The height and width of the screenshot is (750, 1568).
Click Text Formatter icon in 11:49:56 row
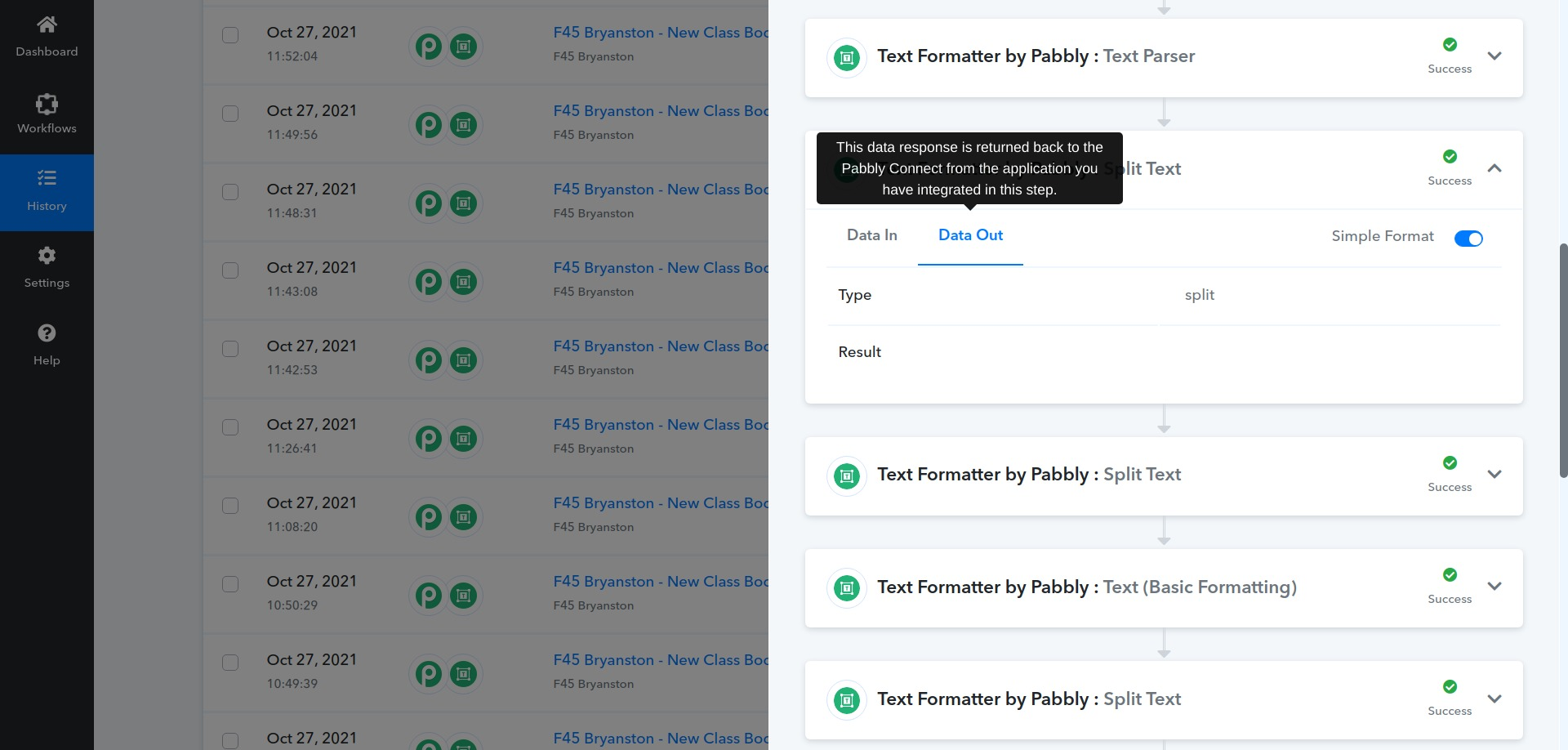point(464,125)
